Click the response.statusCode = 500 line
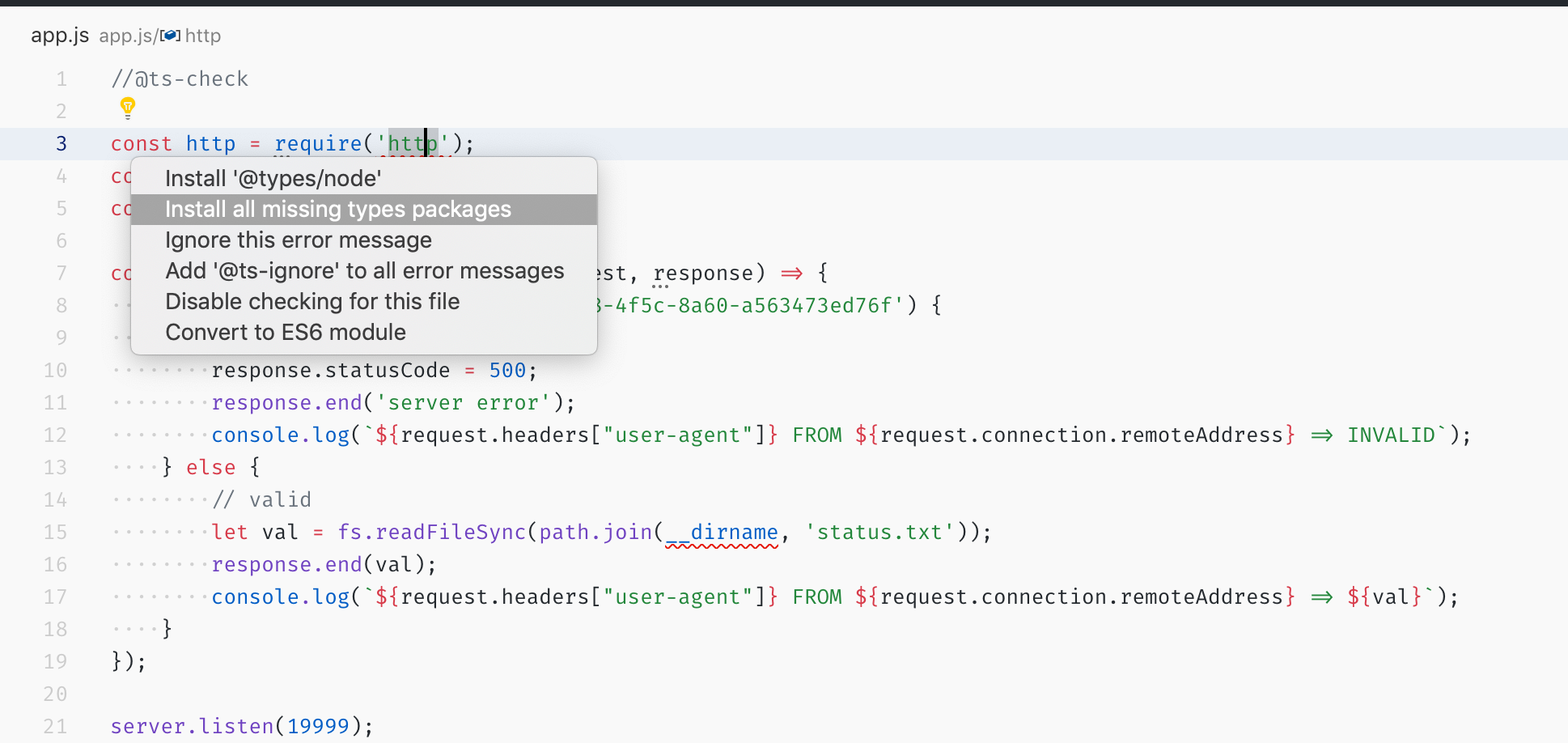 [x=332, y=370]
